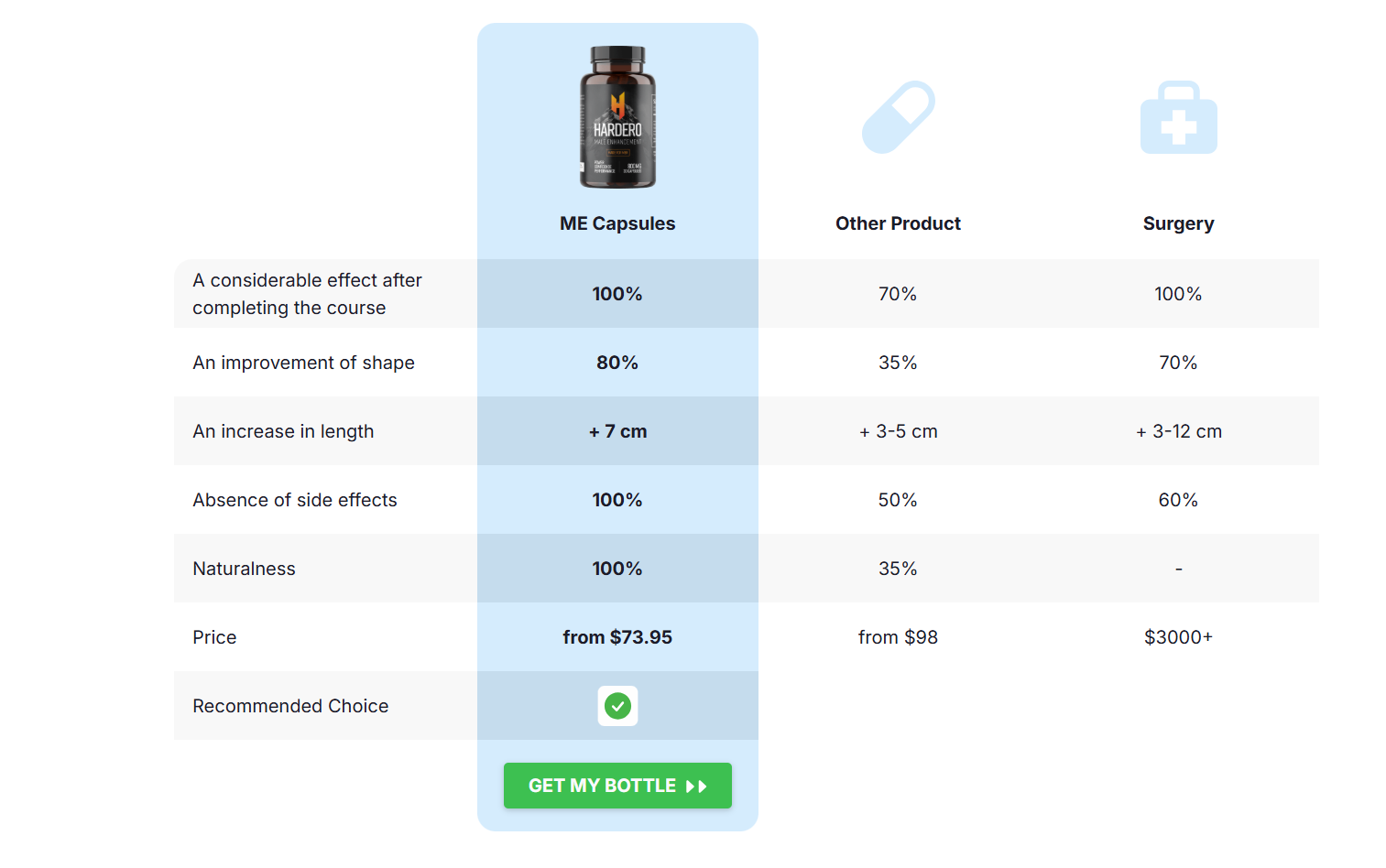Click the 100% Naturalness value for ME Capsules

[x=617, y=568]
